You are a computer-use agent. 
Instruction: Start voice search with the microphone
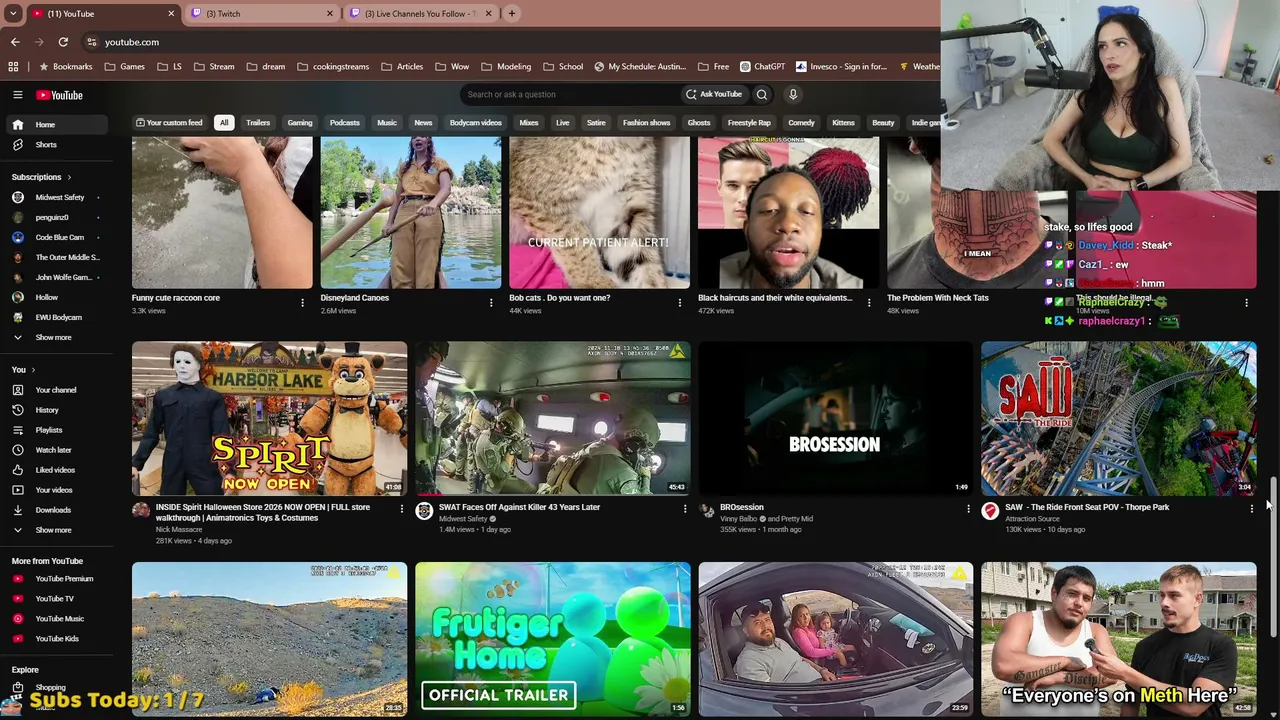point(793,94)
